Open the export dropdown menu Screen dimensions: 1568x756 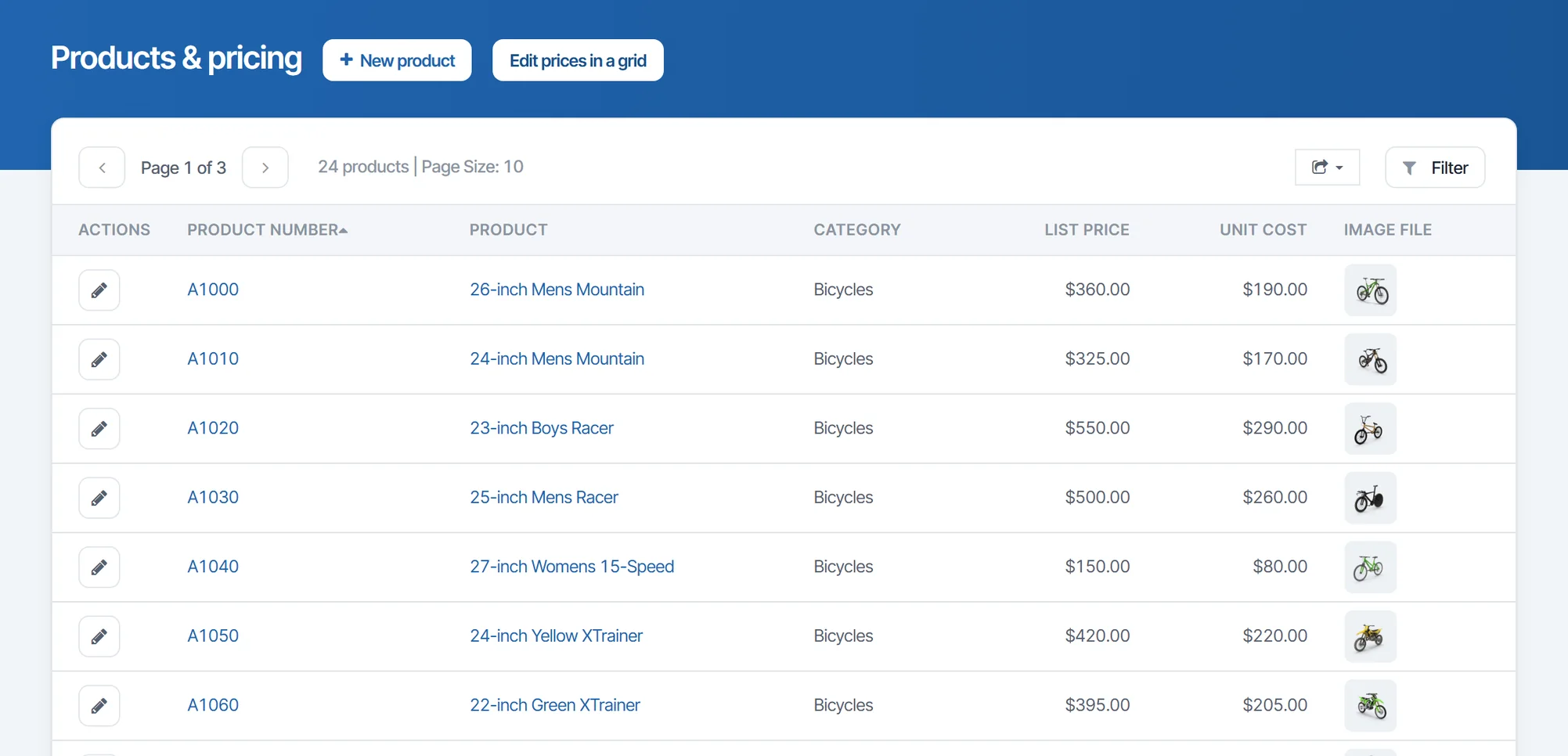(x=1327, y=167)
